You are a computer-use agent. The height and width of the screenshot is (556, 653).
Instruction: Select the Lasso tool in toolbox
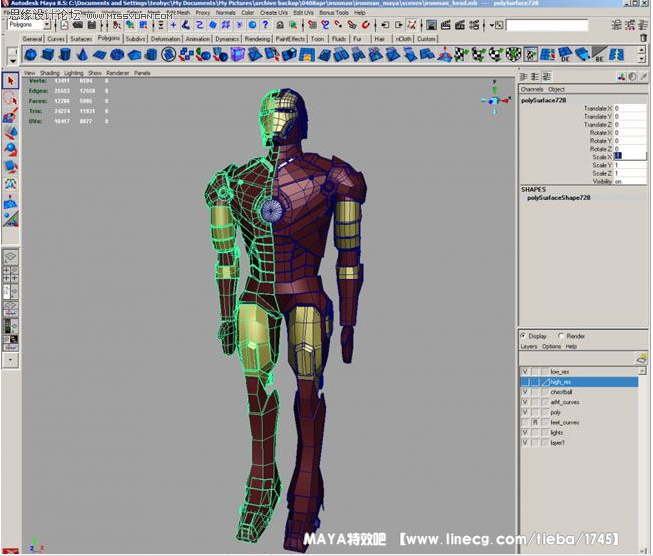click(10, 98)
